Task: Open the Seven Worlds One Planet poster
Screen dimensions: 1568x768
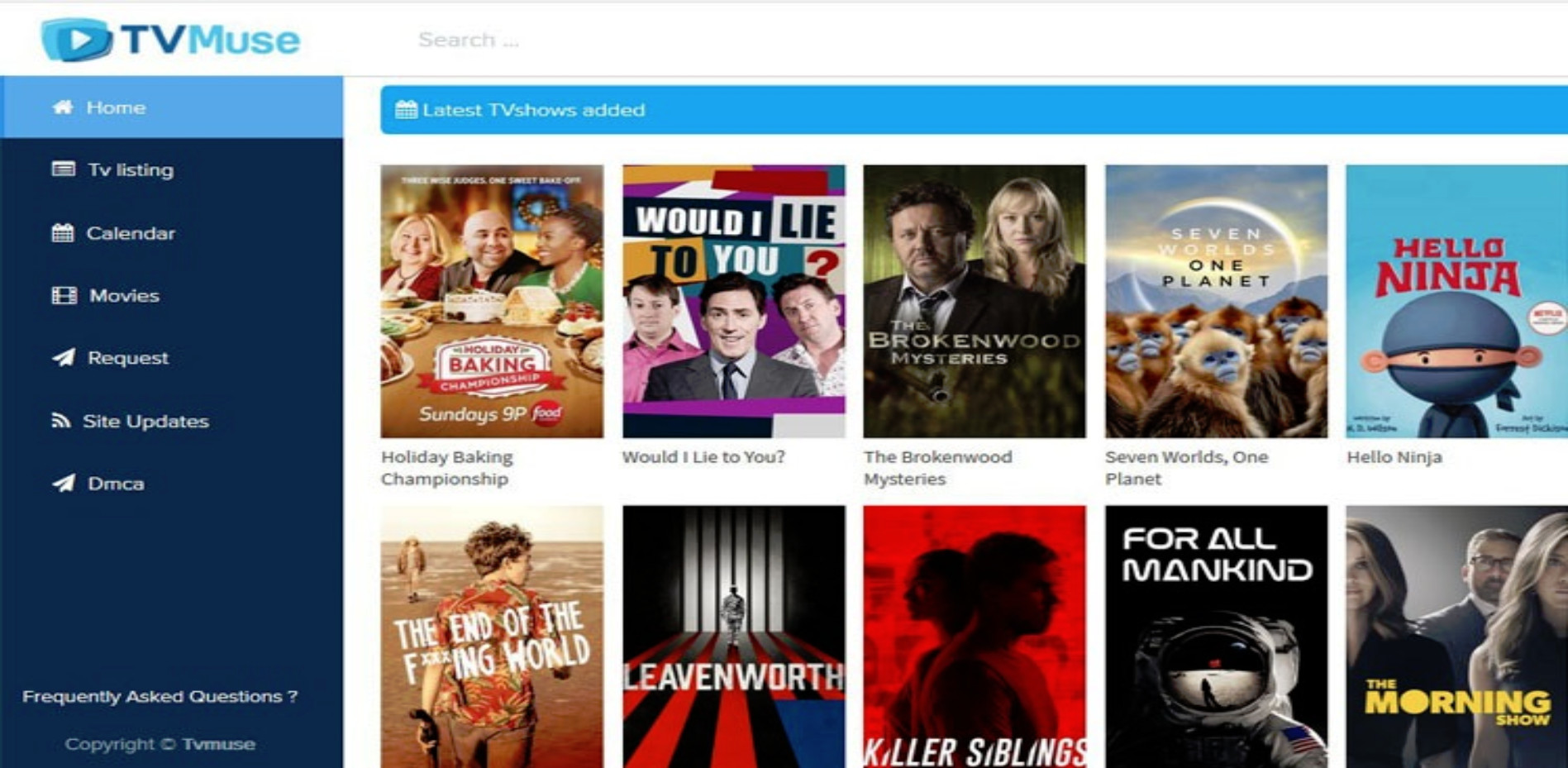Action: click(1217, 301)
